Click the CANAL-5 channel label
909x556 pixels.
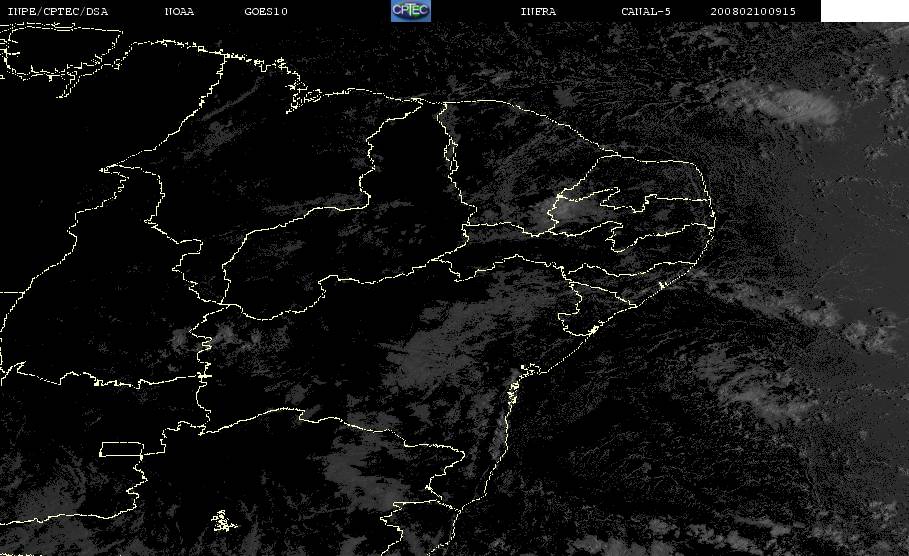tap(646, 12)
